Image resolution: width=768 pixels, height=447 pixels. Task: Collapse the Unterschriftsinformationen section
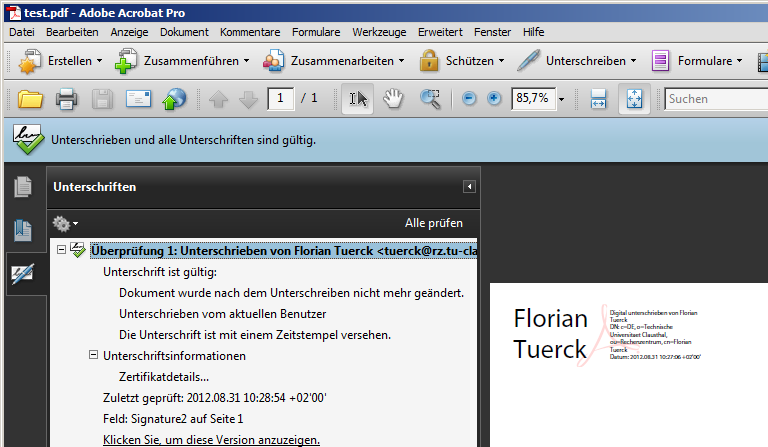94,355
